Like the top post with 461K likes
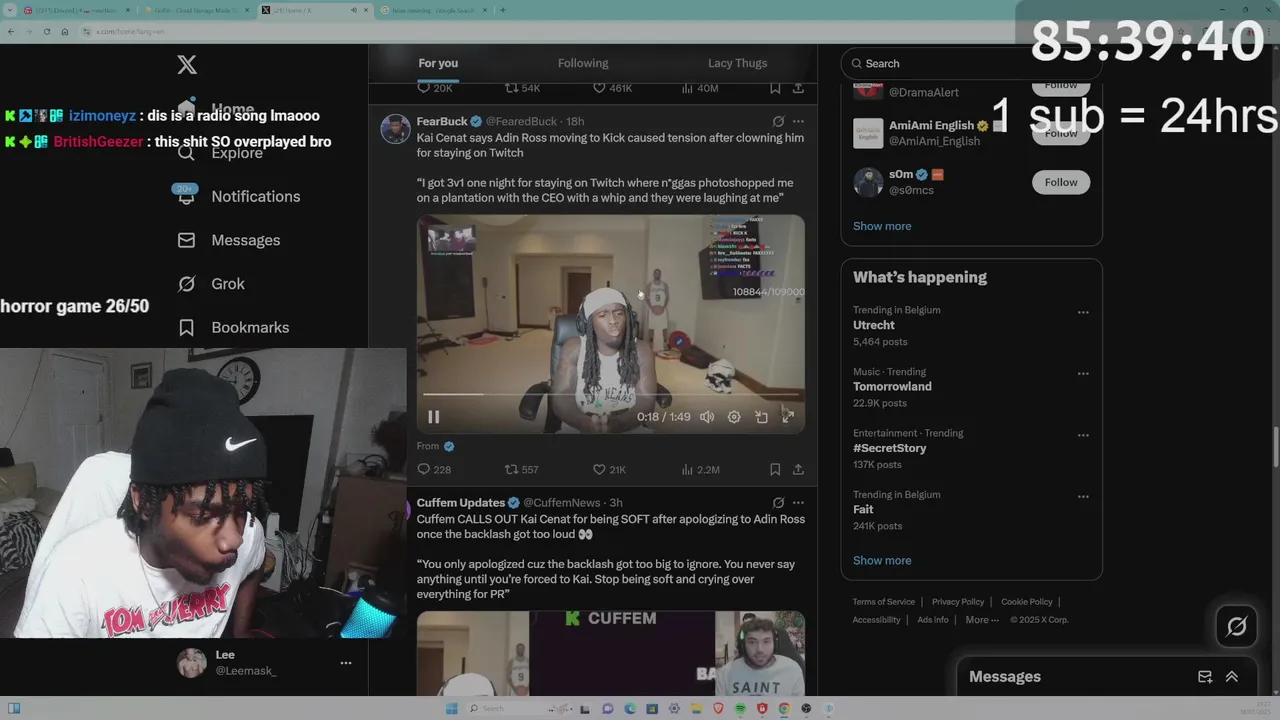The width and height of the screenshot is (1280, 720). tap(612, 88)
